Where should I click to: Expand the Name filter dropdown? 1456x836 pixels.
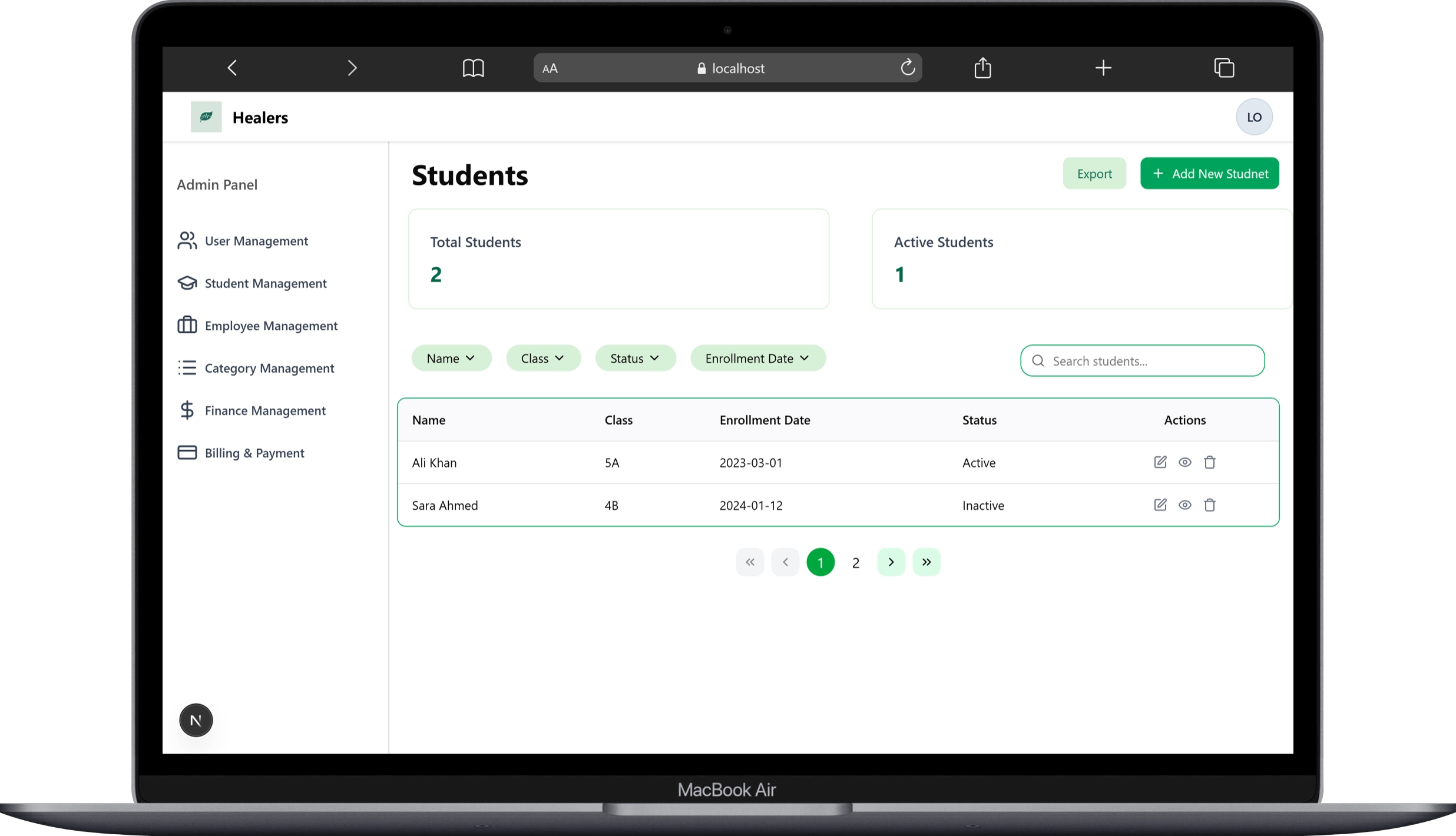(451, 358)
